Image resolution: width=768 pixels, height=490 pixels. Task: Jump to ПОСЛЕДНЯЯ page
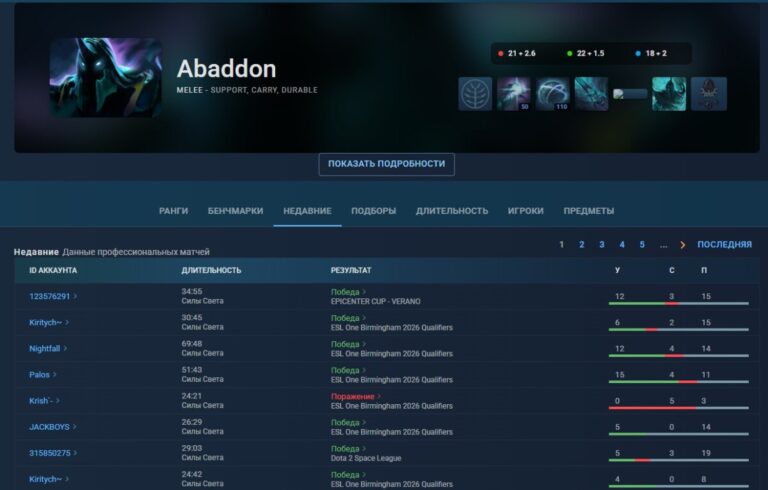724,245
